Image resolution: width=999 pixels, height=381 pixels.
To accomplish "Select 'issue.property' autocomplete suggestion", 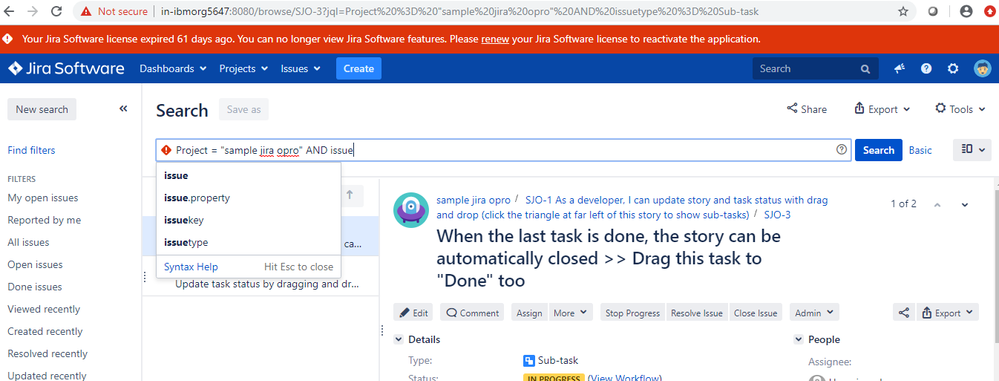I will (x=248, y=198).
